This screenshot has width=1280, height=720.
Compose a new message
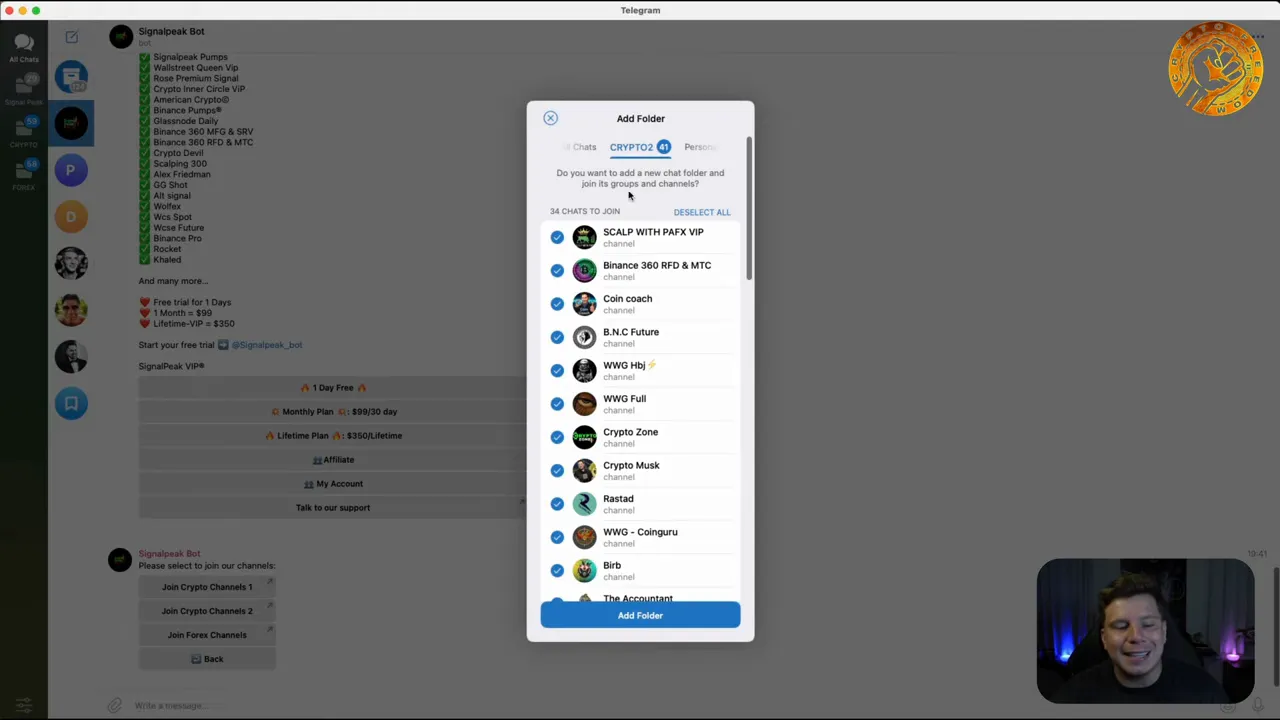click(x=71, y=37)
